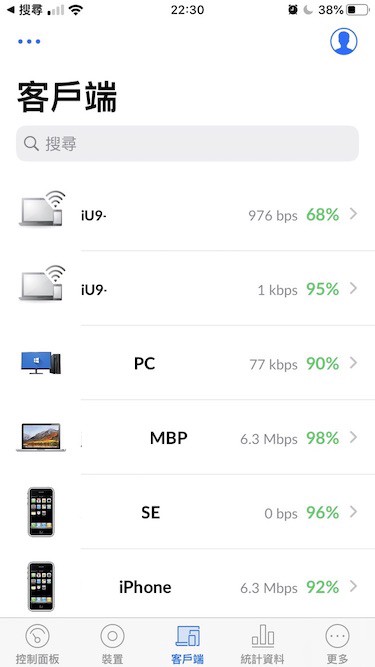Expand the PC client via its chevron
This screenshot has width=375, height=667.
(353, 363)
